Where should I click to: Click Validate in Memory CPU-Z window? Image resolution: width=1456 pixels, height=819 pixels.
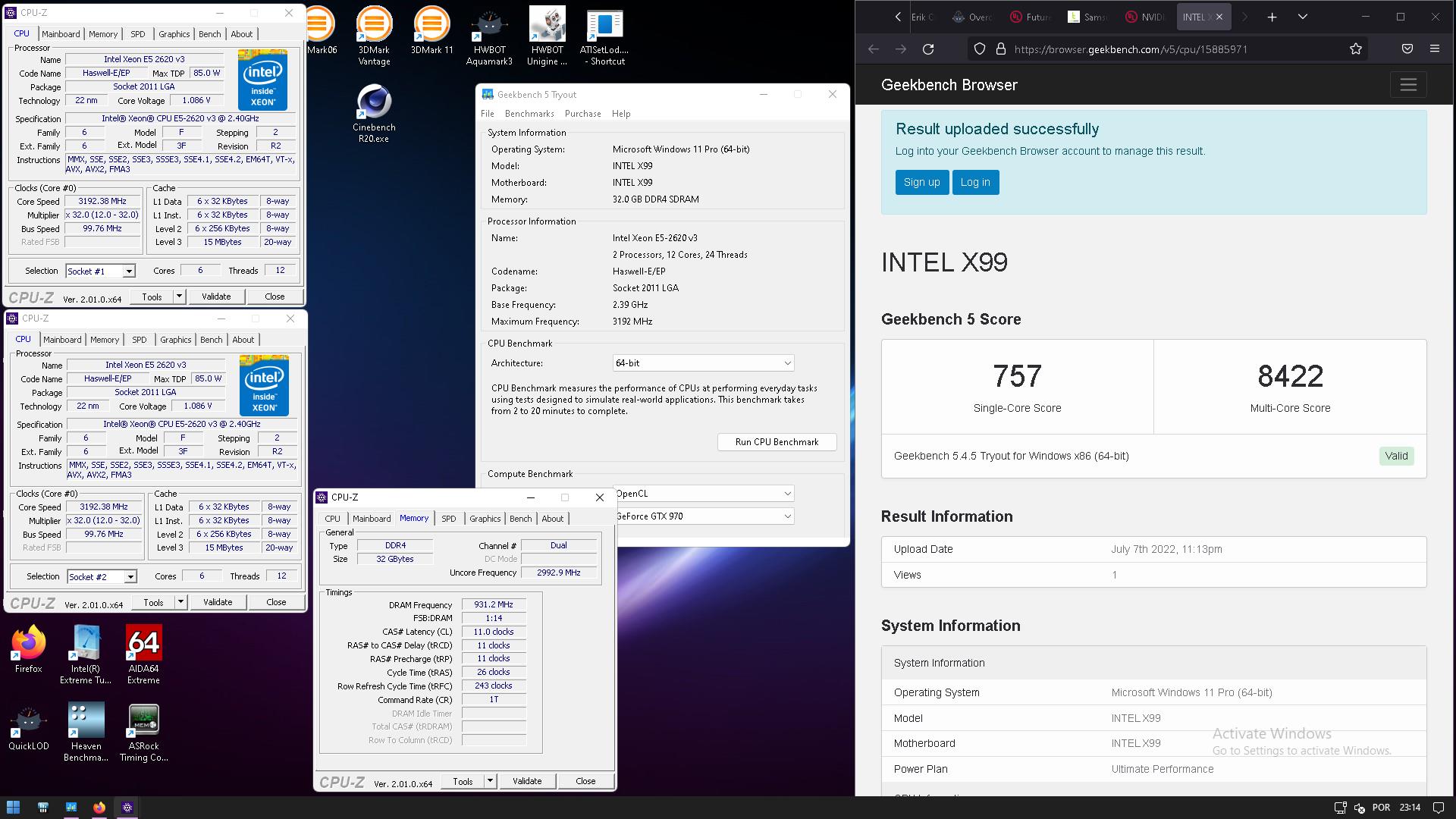click(x=527, y=781)
